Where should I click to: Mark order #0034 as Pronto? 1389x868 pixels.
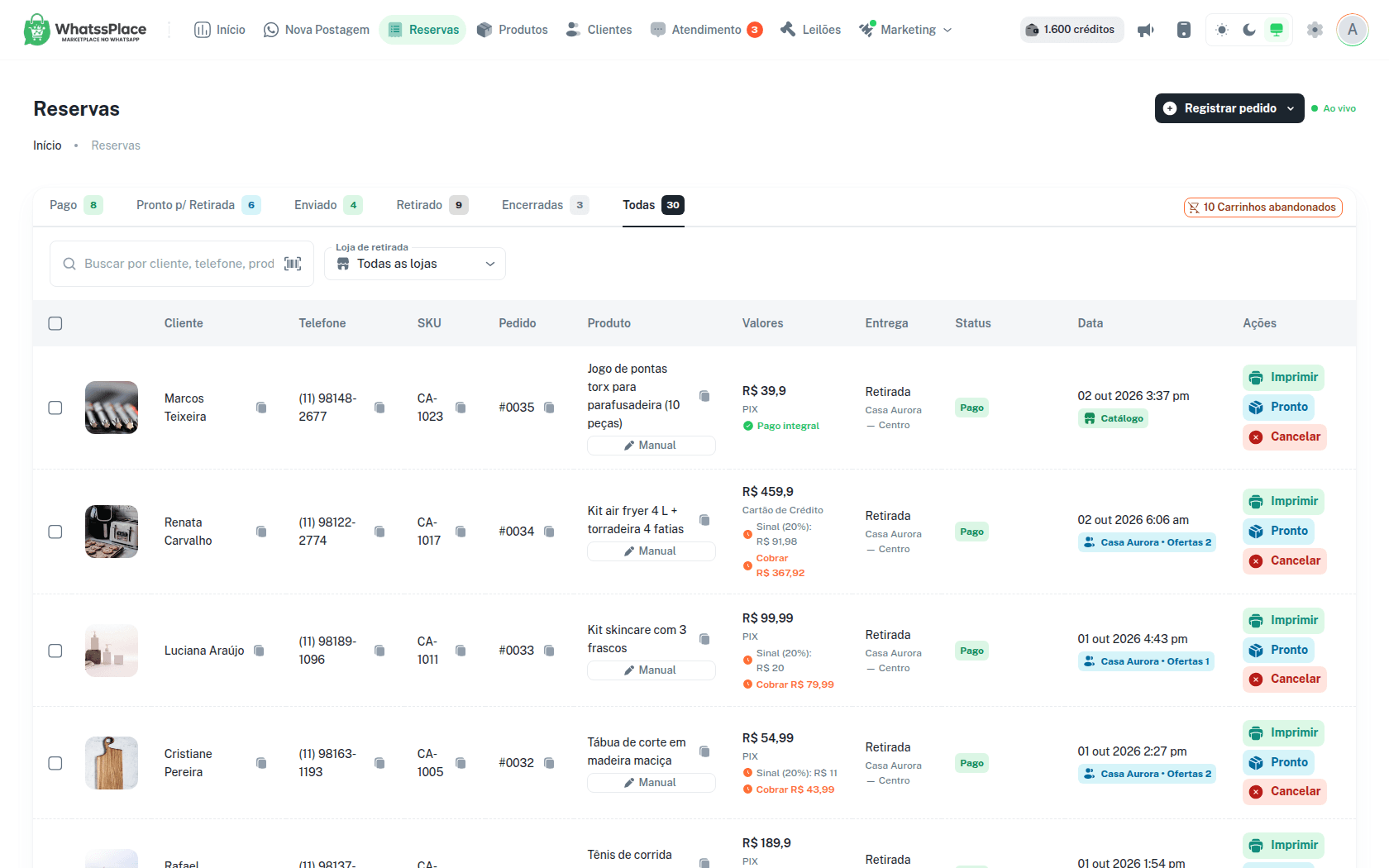pyautogui.click(x=1278, y=532)
